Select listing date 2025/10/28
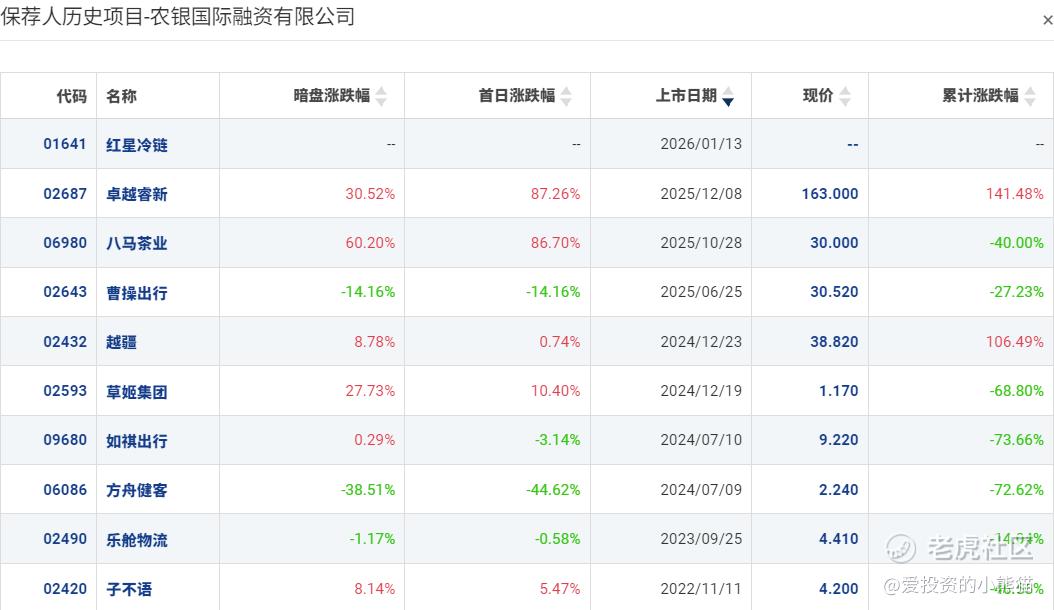The height and width of the screenshot is (610, 1054). pyautogui.click(x=701, y=243)
